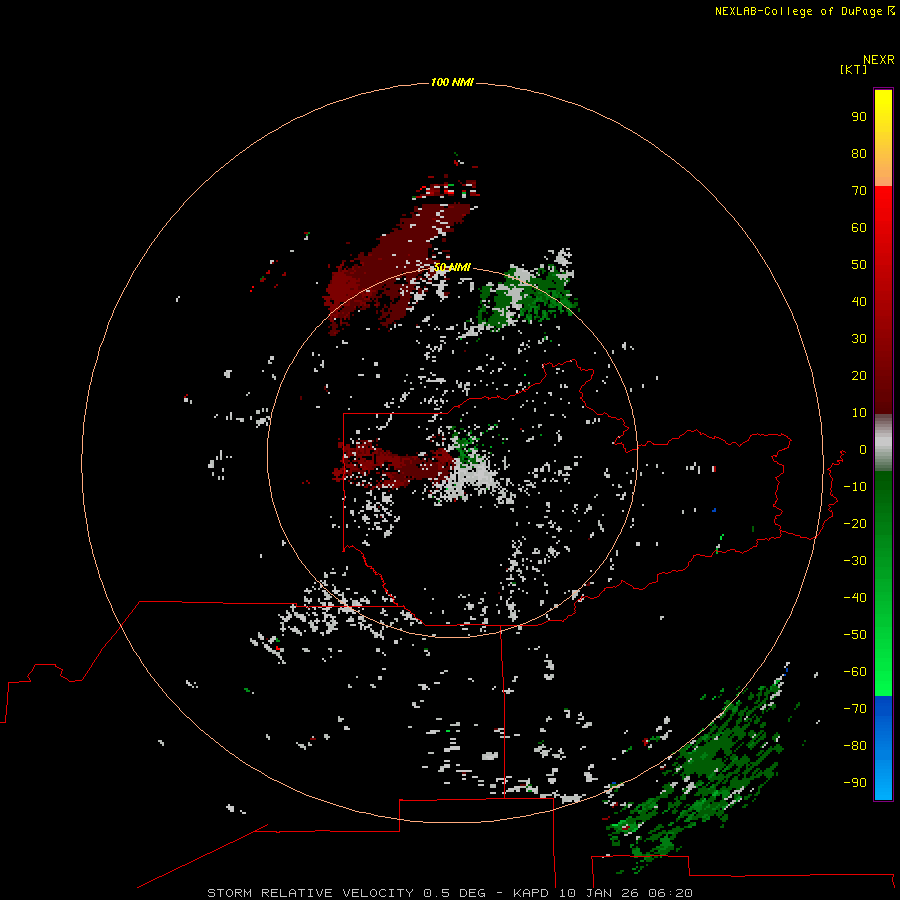
Task: Click the 50 NMI range ring label
Action: click(452, 267)
